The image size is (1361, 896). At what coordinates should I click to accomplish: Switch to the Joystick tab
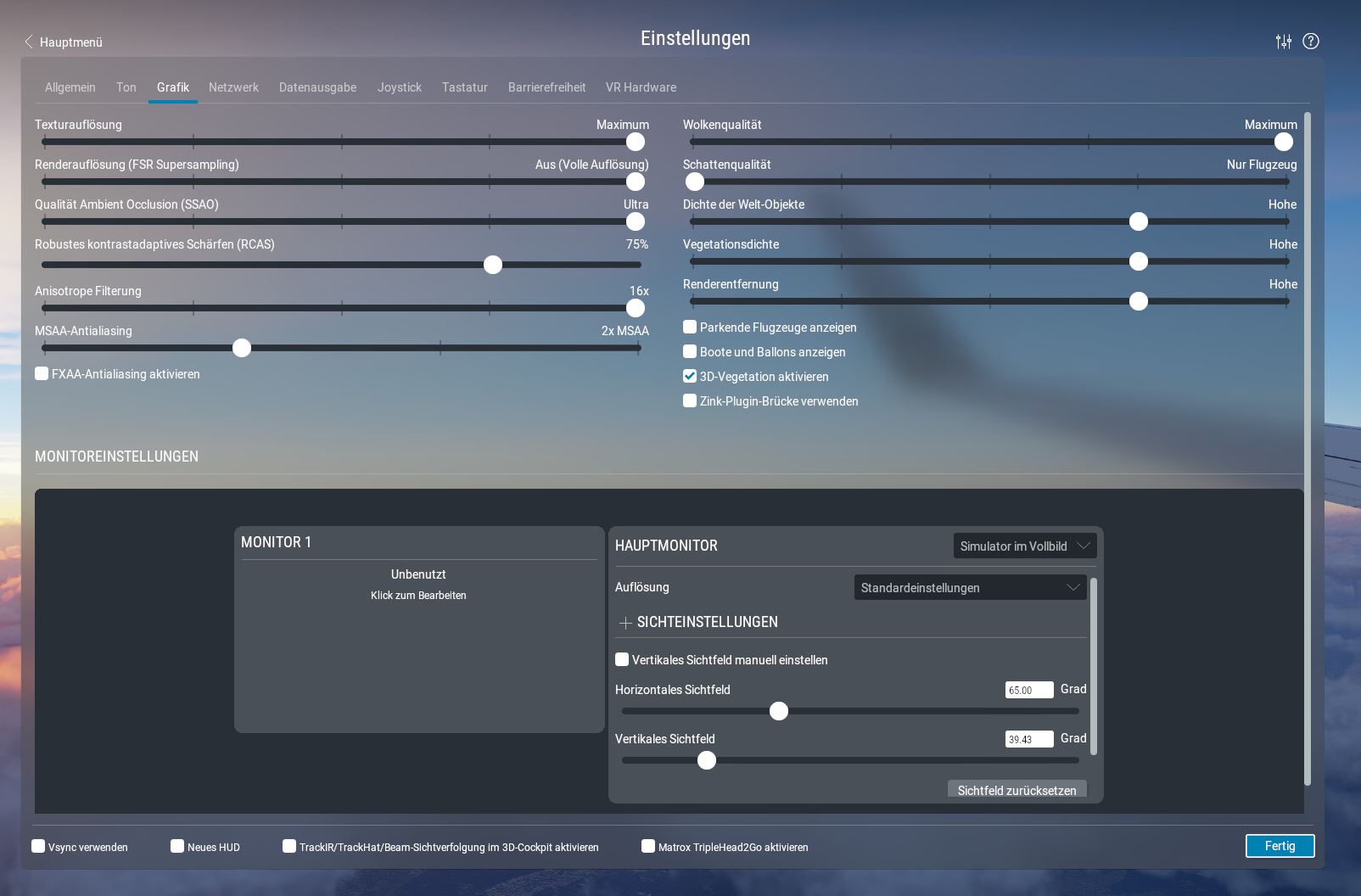[400, 87]
